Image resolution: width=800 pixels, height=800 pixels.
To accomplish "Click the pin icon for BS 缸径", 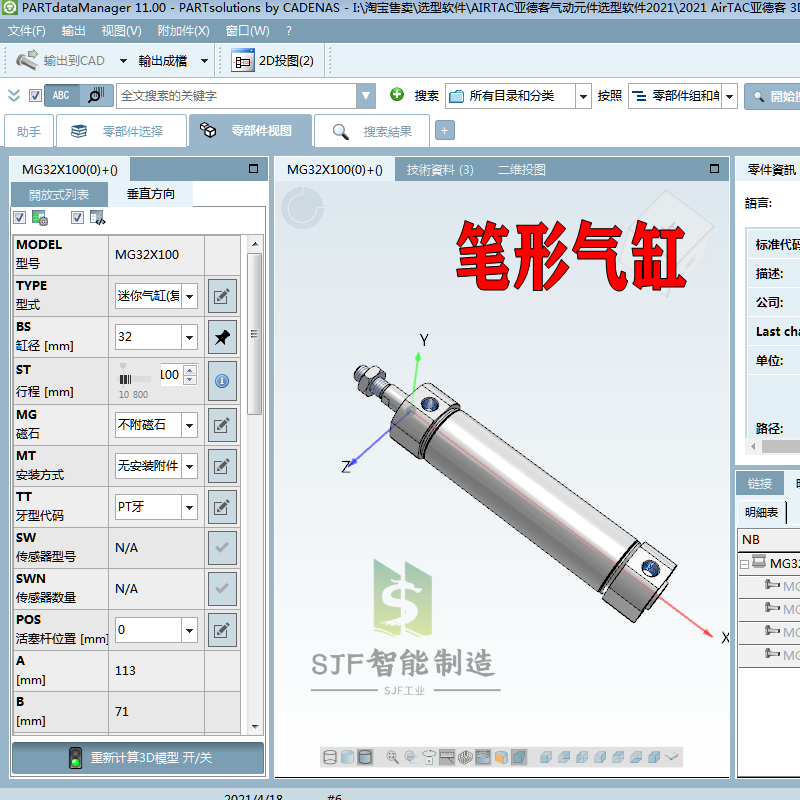I will (x=222, y=337).
